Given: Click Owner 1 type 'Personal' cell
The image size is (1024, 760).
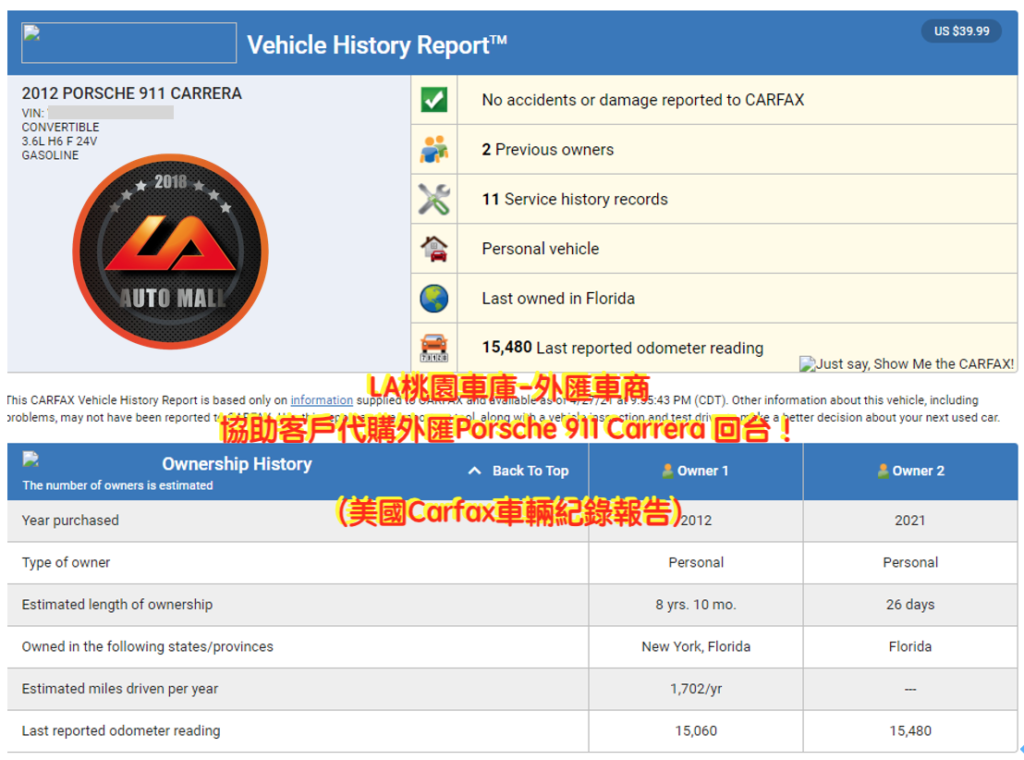Looking at the screenshot, I should [x=696, y=562].
